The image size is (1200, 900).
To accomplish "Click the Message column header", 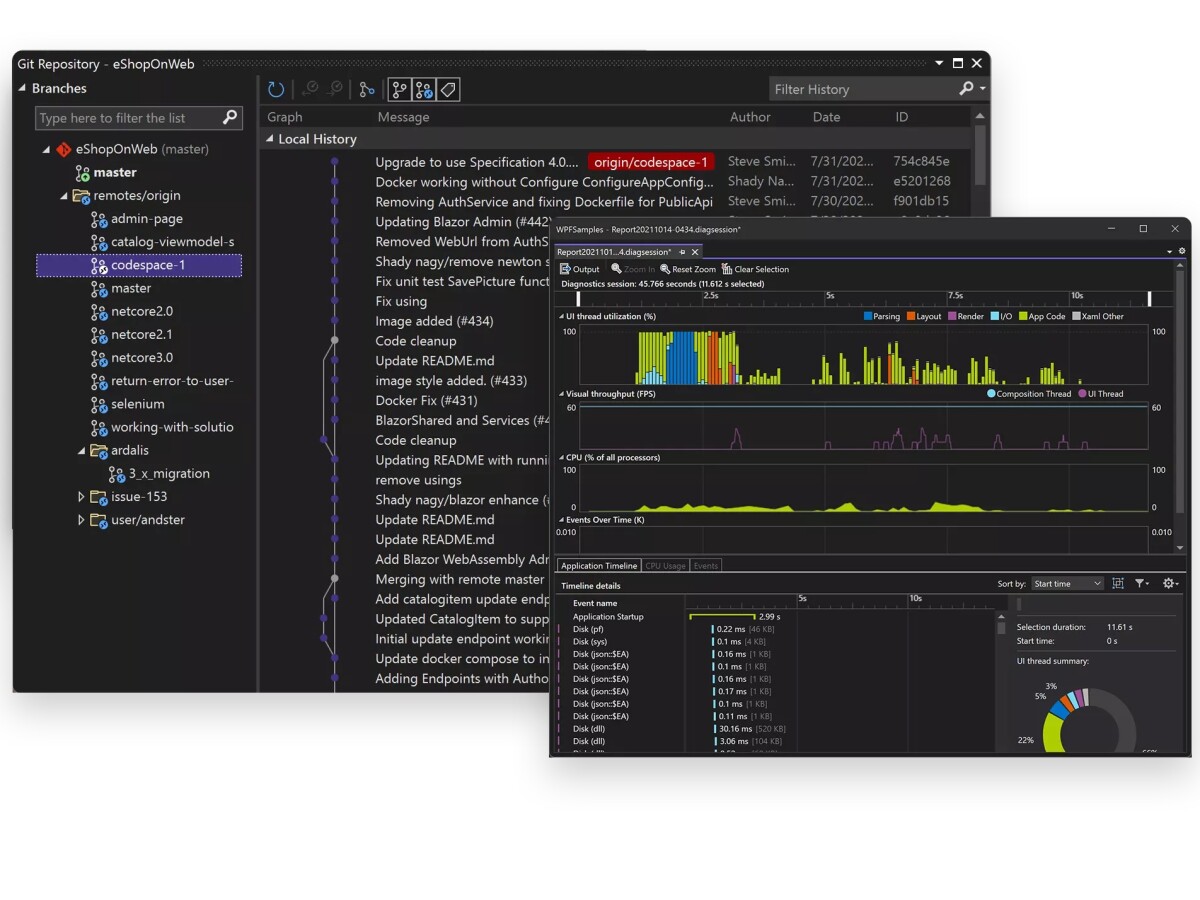I will 403,117.
